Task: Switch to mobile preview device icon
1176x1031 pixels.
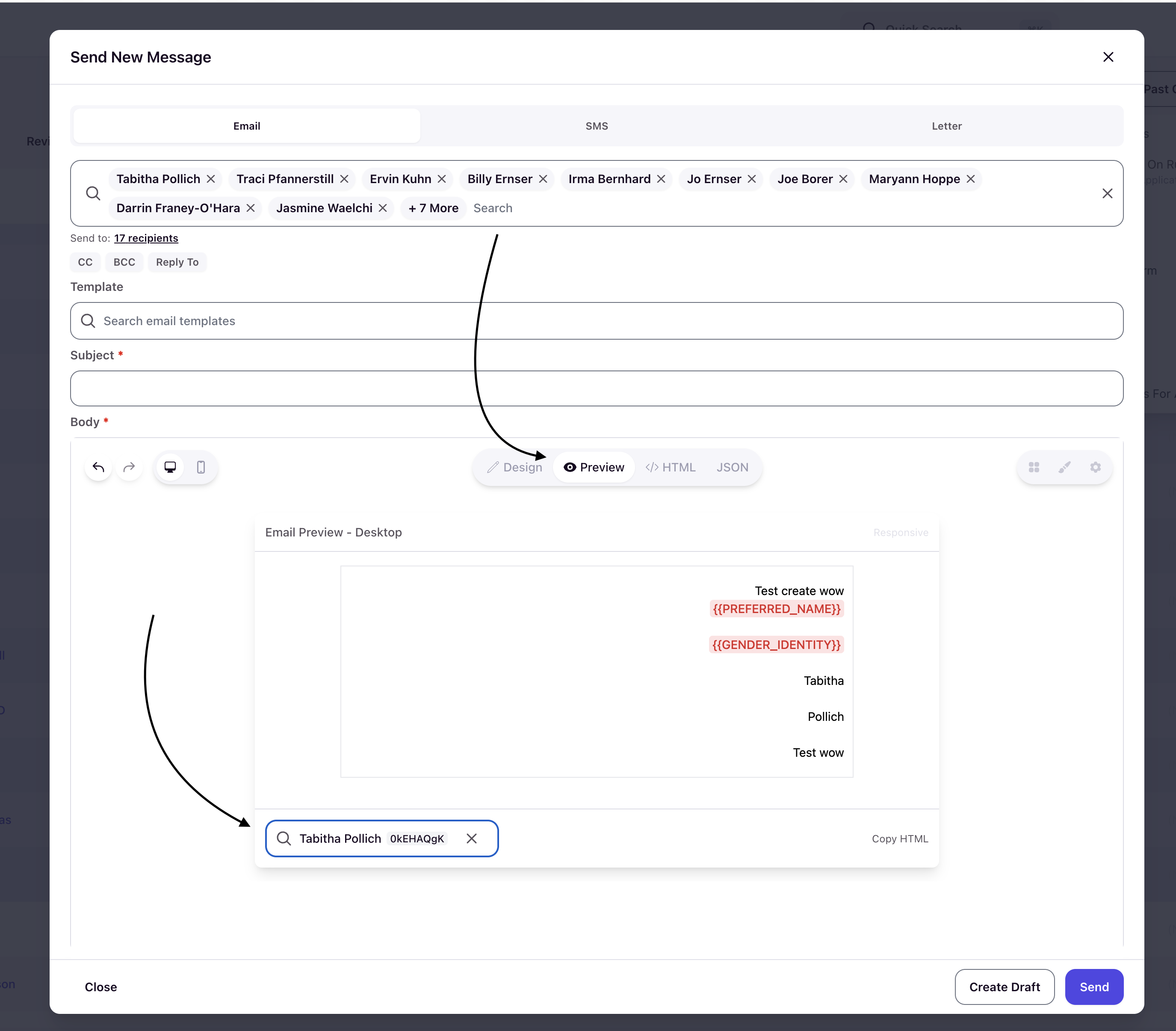Action: [201, 467]
